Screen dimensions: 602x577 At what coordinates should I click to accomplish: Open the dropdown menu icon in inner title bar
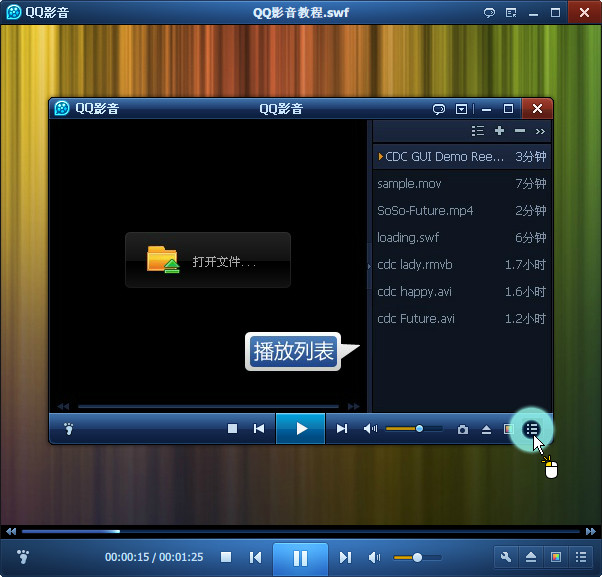[461, 109]
